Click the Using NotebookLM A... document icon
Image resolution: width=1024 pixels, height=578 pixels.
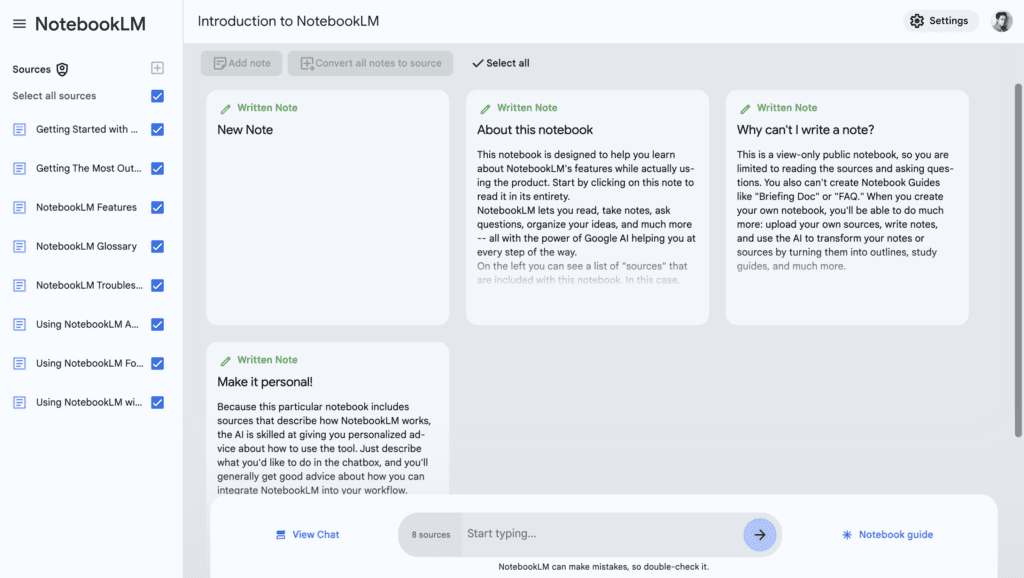point(20,325)
